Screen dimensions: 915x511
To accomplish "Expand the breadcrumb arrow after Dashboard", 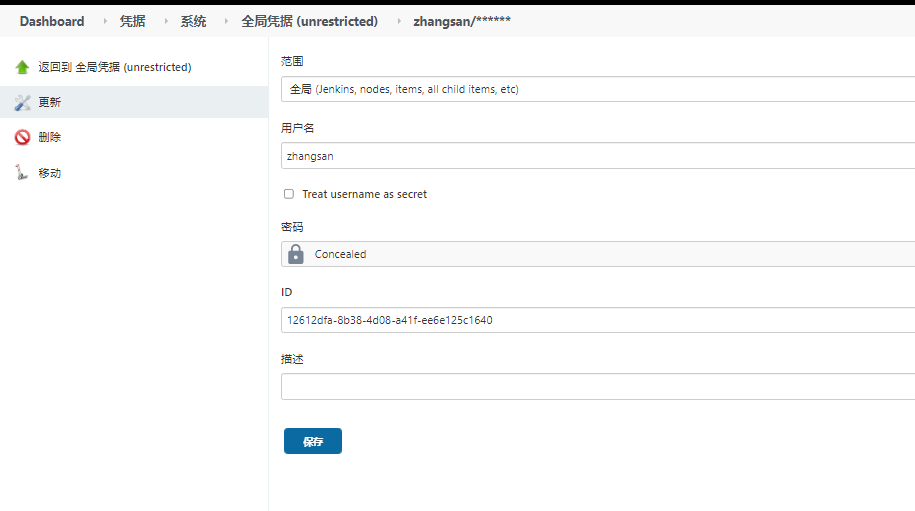I will point(106,21).
